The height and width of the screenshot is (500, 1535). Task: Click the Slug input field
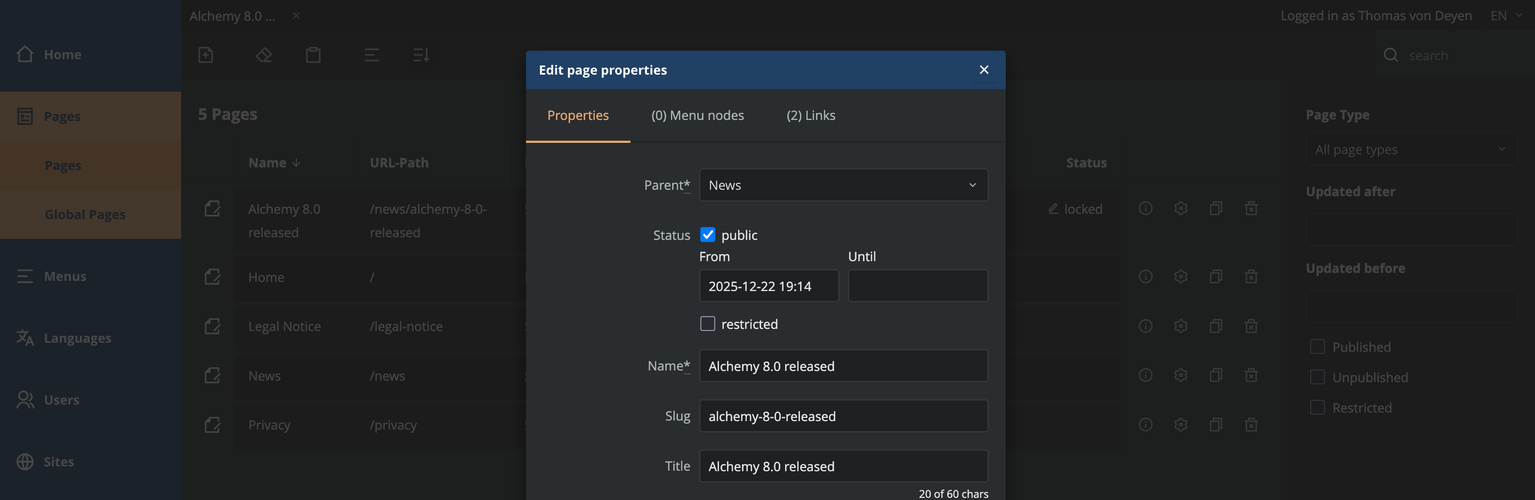point(843,416)
